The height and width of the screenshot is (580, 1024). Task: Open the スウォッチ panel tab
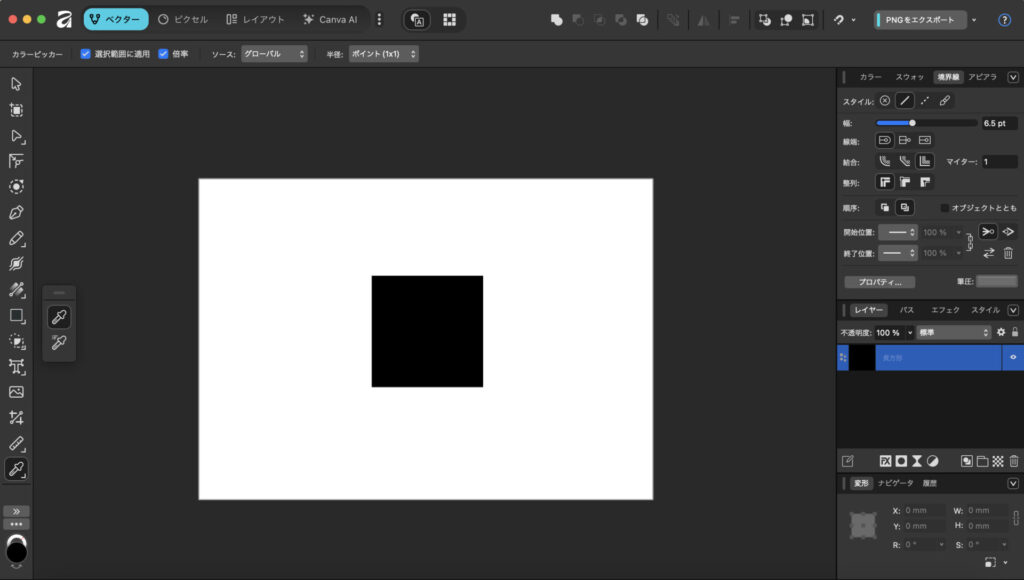pyautogui.click(x=910, y=77)
